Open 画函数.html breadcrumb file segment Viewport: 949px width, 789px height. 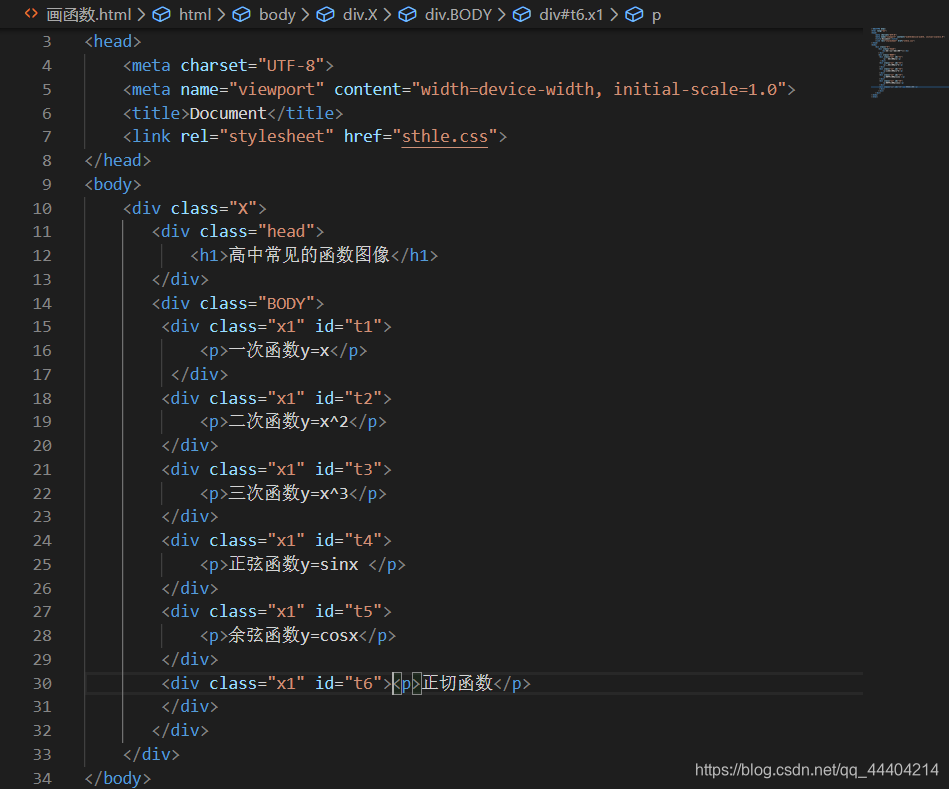coord(89,14)
